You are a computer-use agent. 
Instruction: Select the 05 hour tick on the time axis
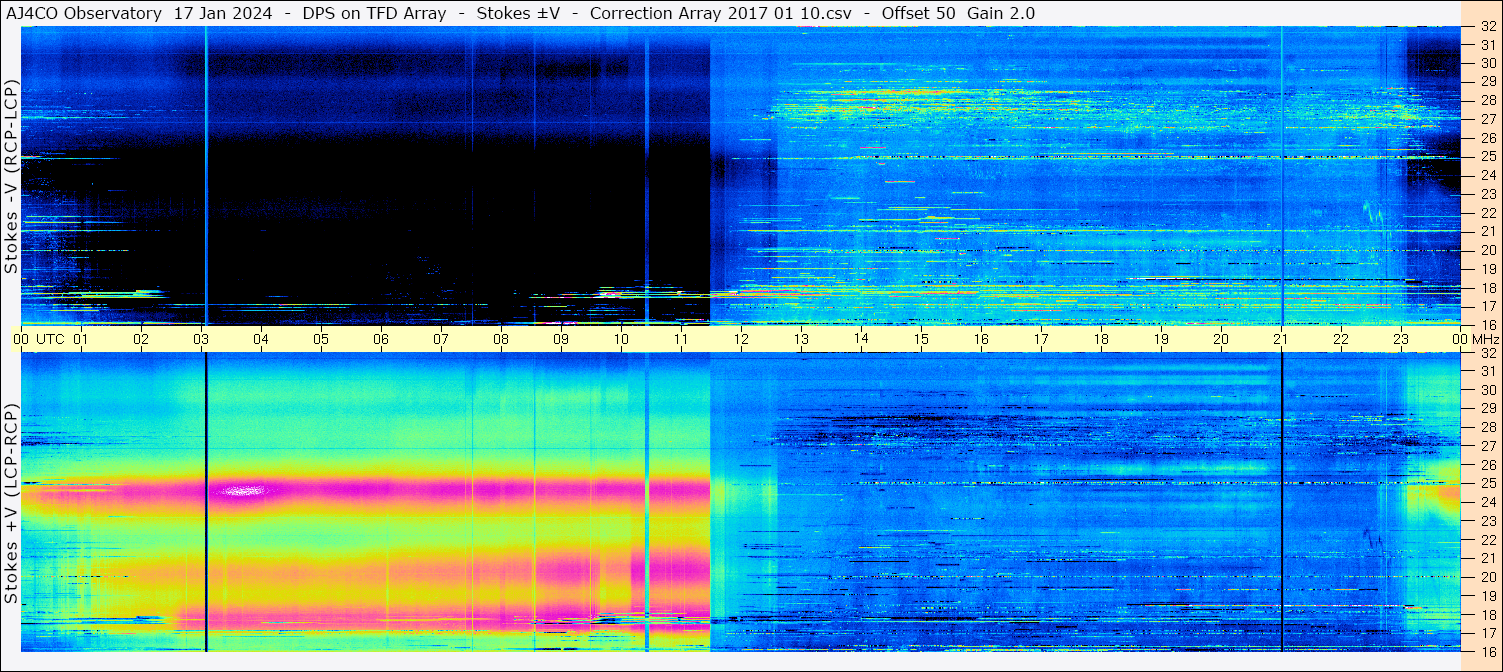coord(321,339)
